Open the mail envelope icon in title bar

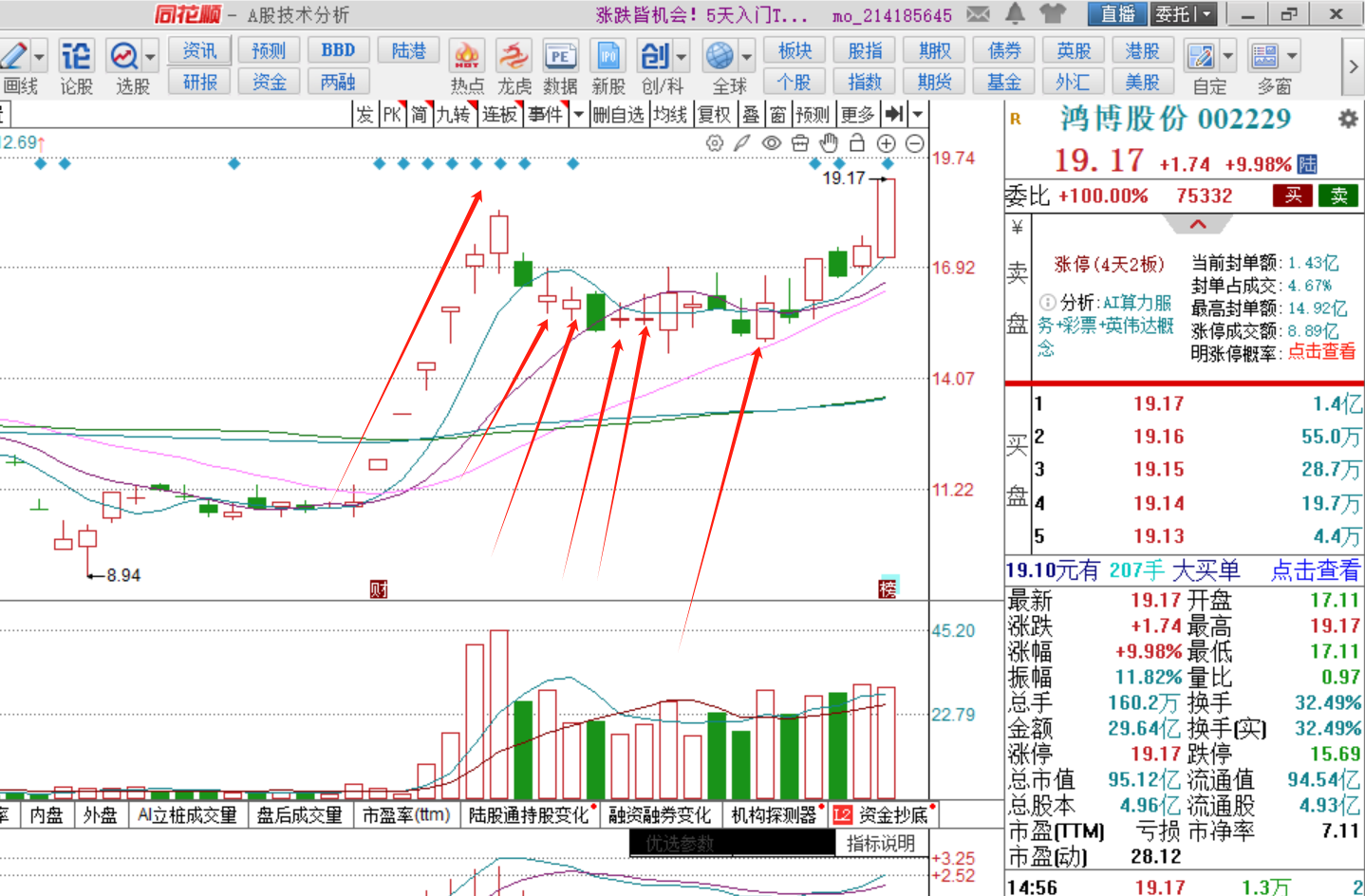(x=978, y=14)
